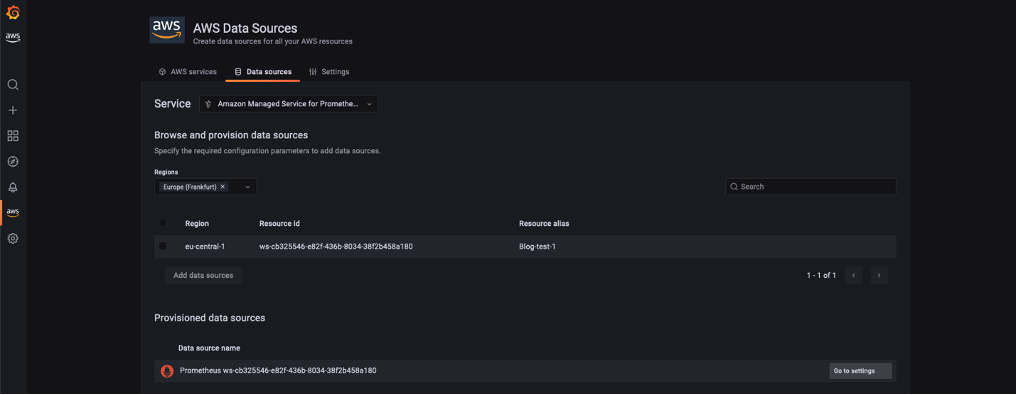Click resource id ws-cb325546-e82f-436b-8034-38f2b458a180 in table
This screenshot has width=1016, height=395.
coord(336,246)
